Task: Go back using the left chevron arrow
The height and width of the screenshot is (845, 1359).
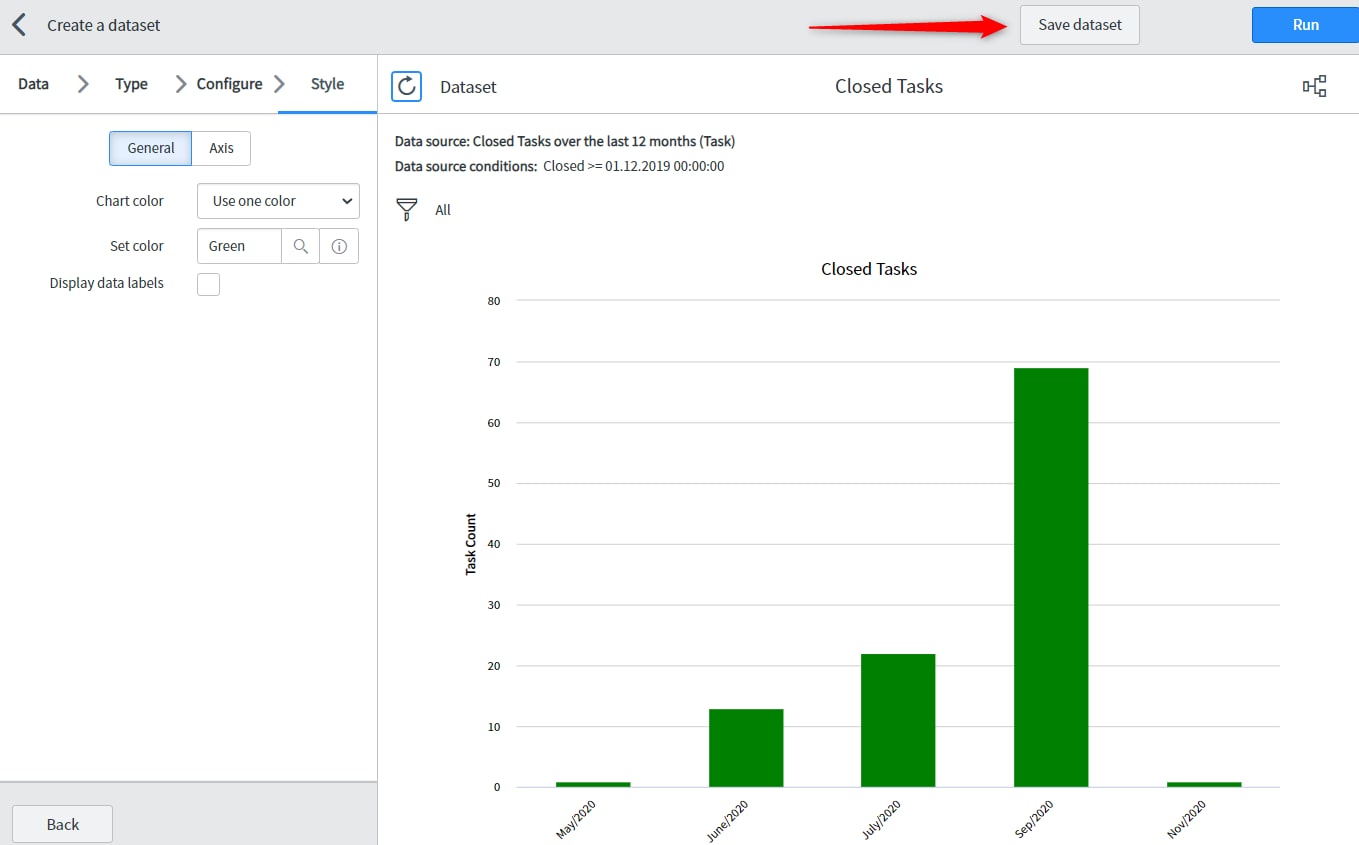Action: [x=18, y=25]
